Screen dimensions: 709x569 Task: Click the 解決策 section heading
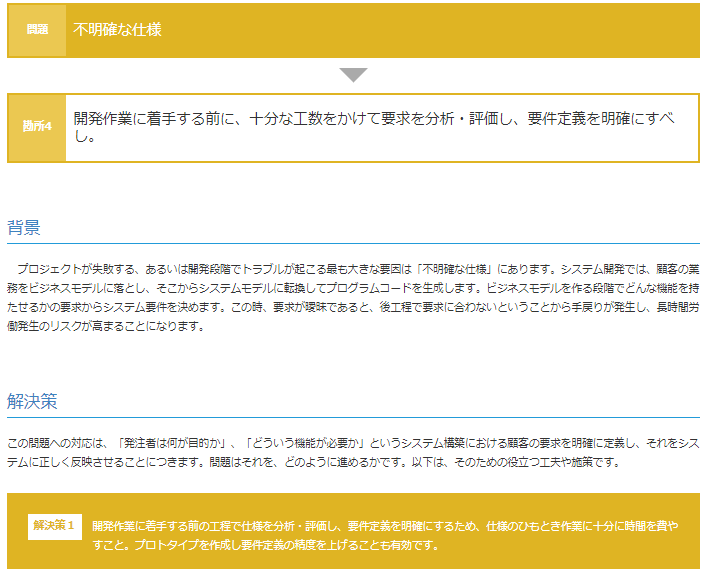(x=32, y=401)
